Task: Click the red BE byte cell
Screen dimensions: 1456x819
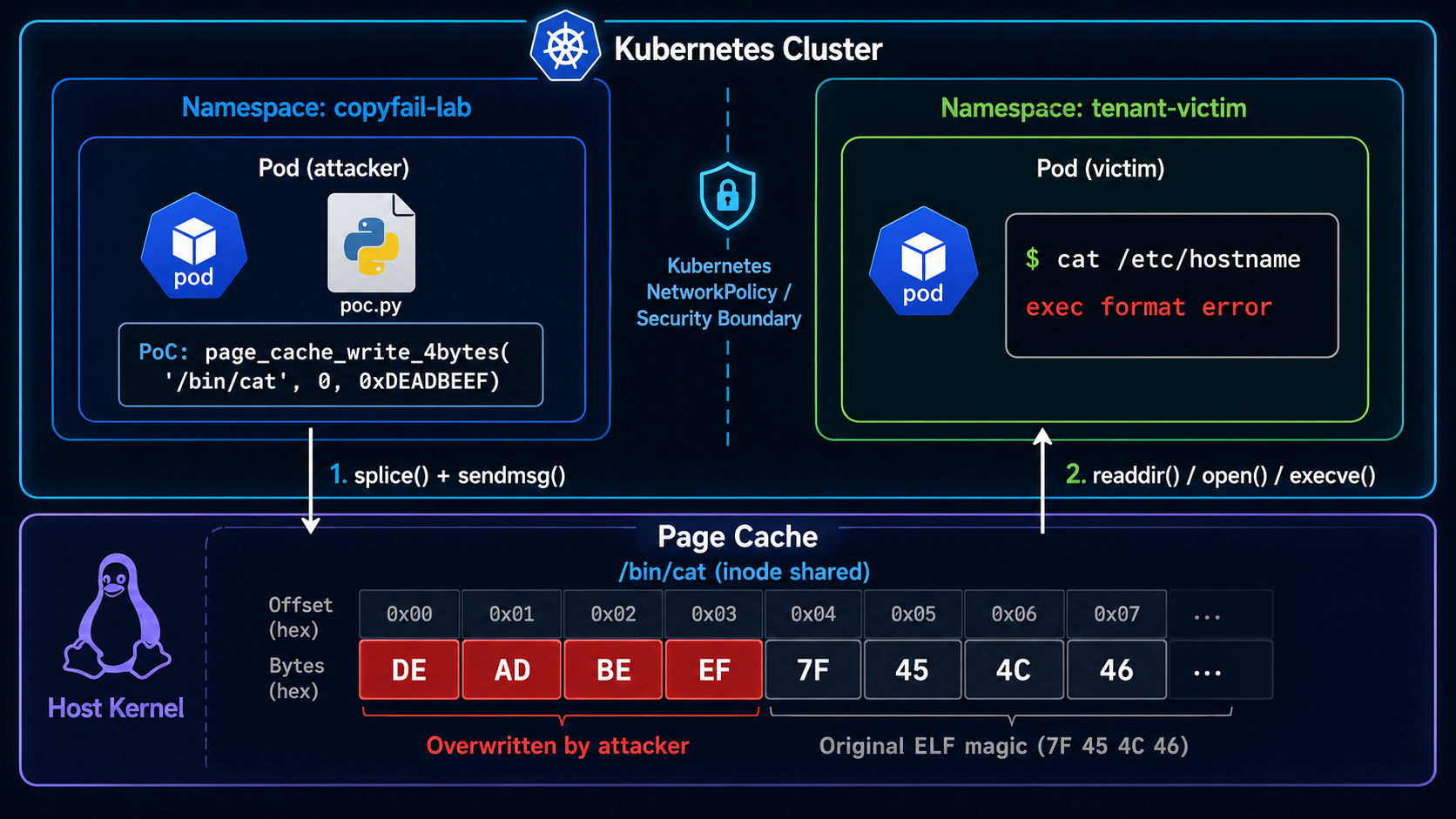Action: [x=613, y=670]
